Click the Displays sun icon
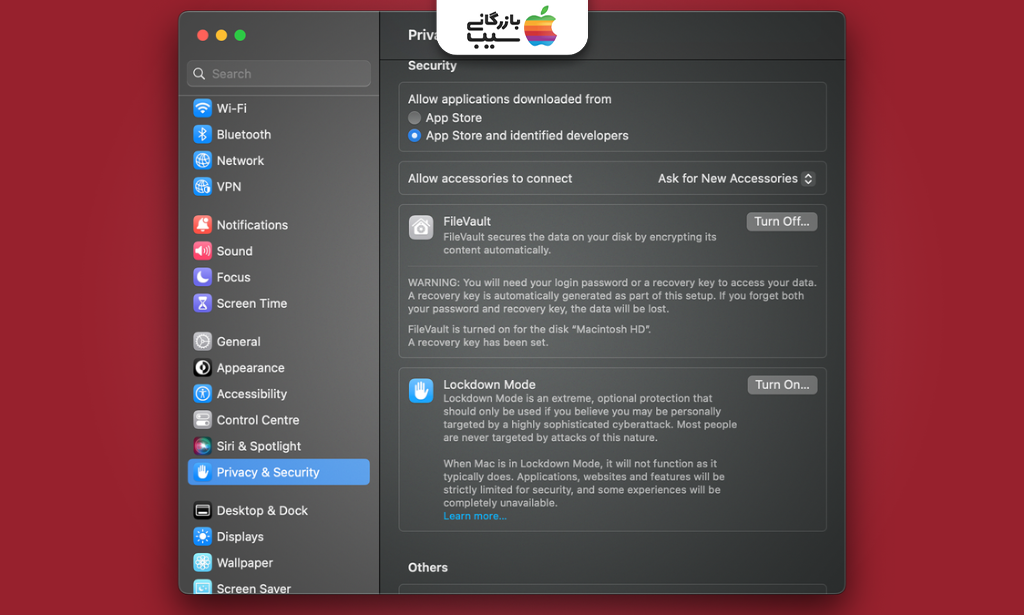This screenshot has width=1024, height=615. coord(202,537)
